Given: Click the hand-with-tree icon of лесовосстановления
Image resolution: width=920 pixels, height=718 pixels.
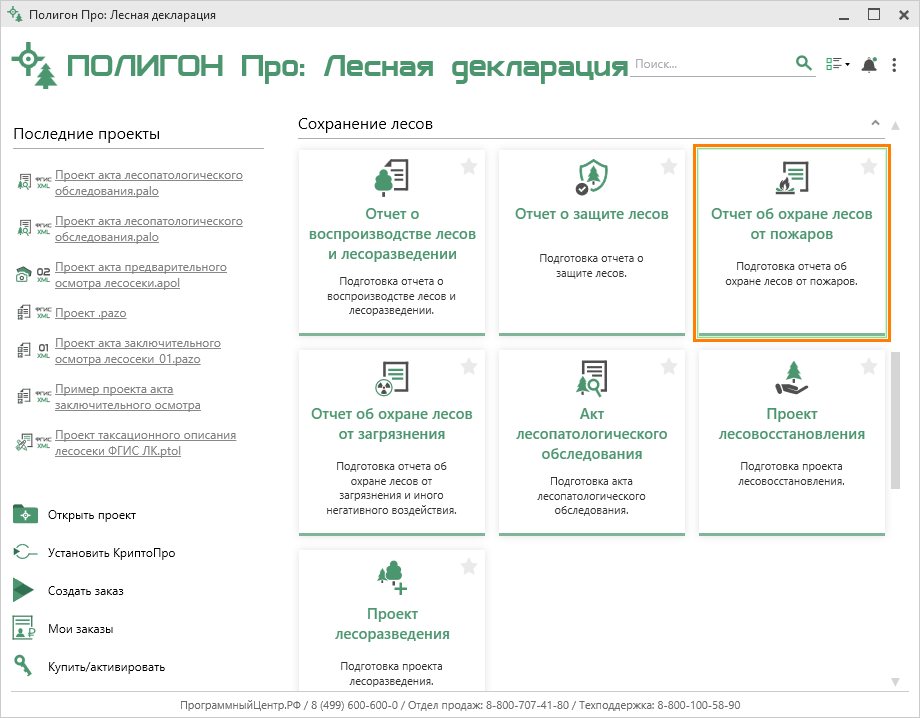Looking at the screenshot, I should [x=792, y=378].
